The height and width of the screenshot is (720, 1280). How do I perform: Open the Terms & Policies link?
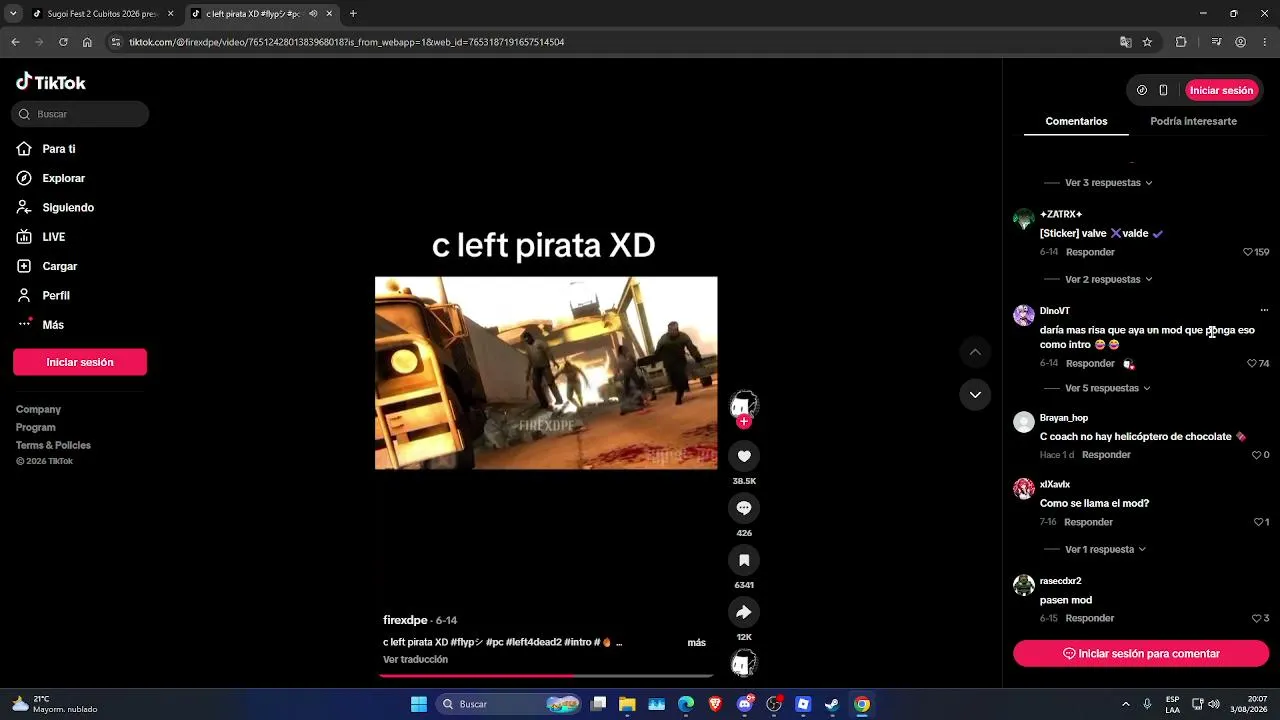tap(53, 446)
